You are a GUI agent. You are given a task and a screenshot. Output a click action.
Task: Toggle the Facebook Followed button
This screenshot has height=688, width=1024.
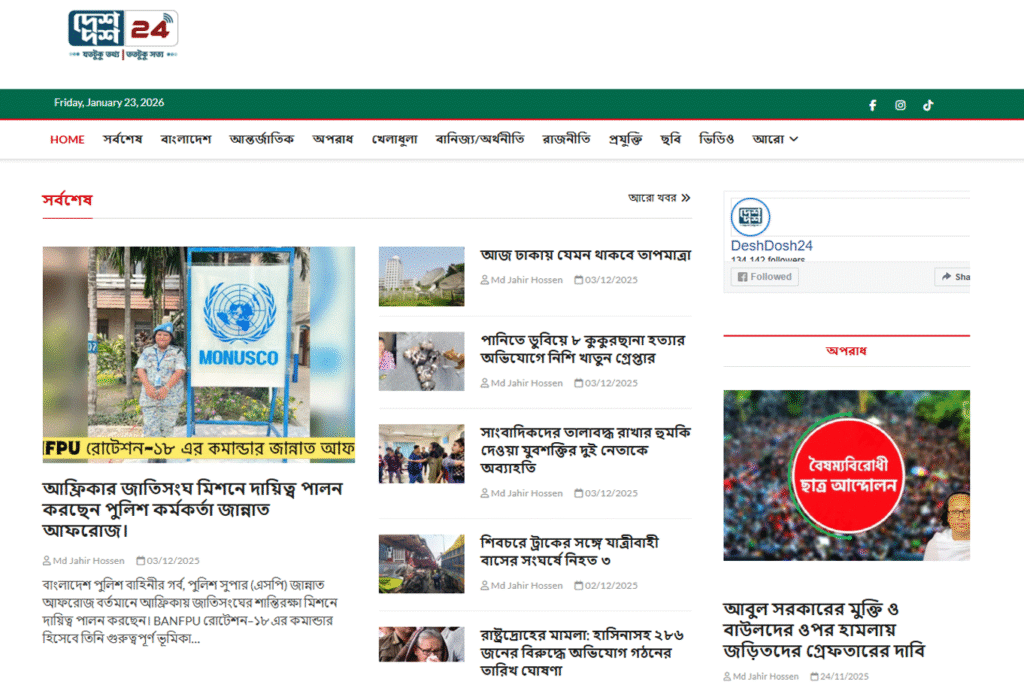tap(765, 277)
